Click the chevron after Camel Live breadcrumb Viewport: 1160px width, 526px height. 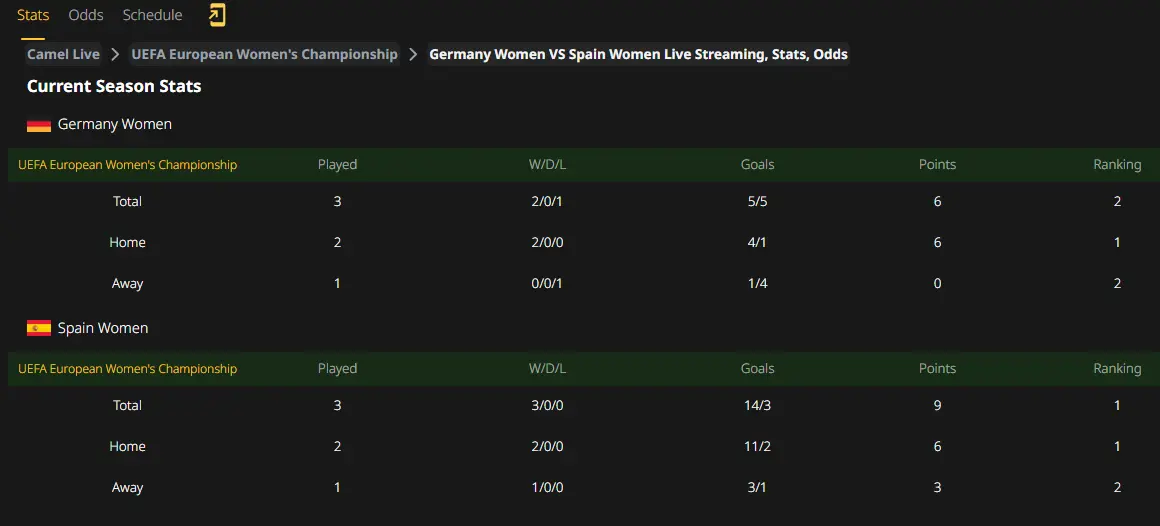coord(115,54)
